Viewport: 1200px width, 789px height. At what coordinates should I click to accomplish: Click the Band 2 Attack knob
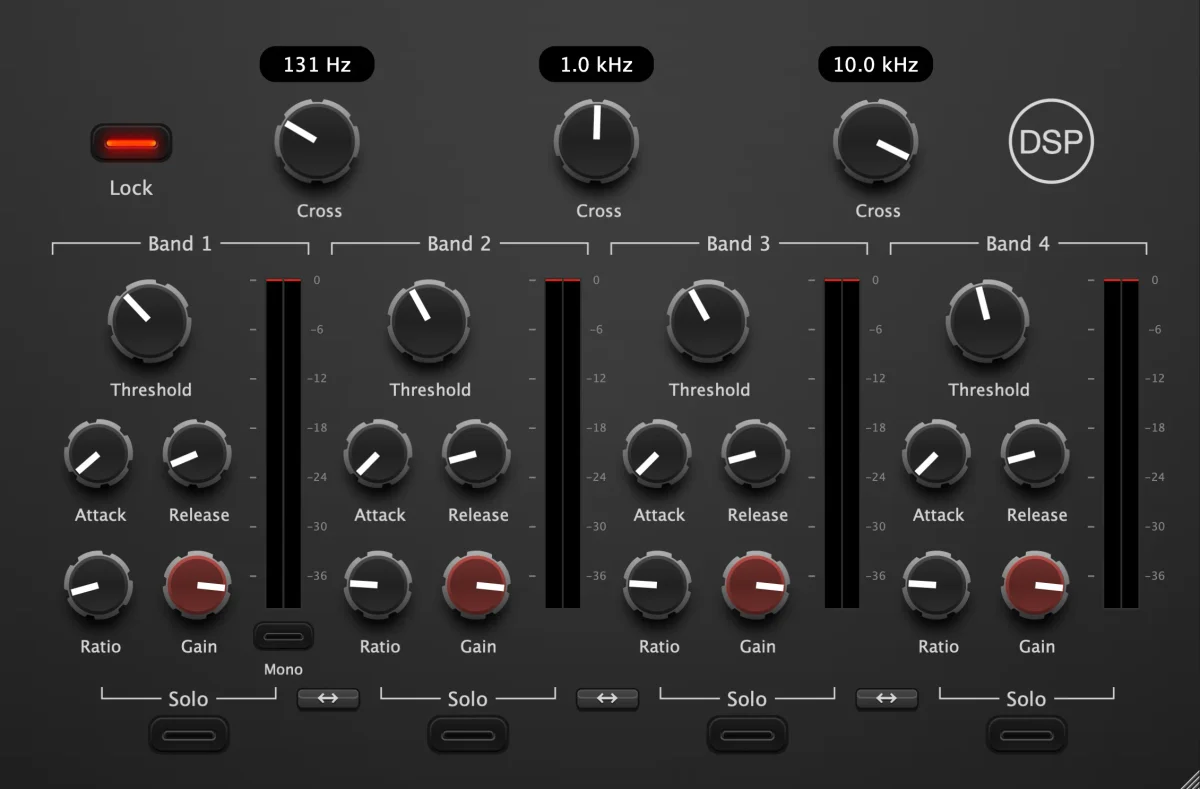point(378,453)
